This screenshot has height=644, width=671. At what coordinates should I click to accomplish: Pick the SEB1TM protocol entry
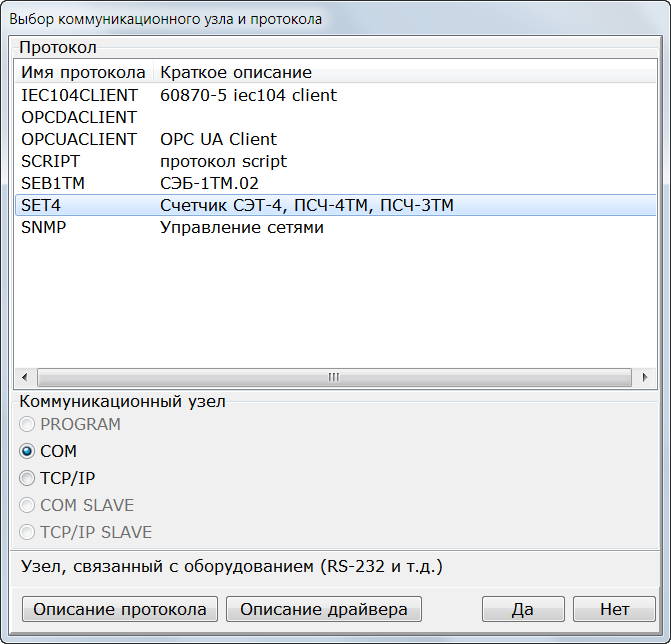coord(336,184)
